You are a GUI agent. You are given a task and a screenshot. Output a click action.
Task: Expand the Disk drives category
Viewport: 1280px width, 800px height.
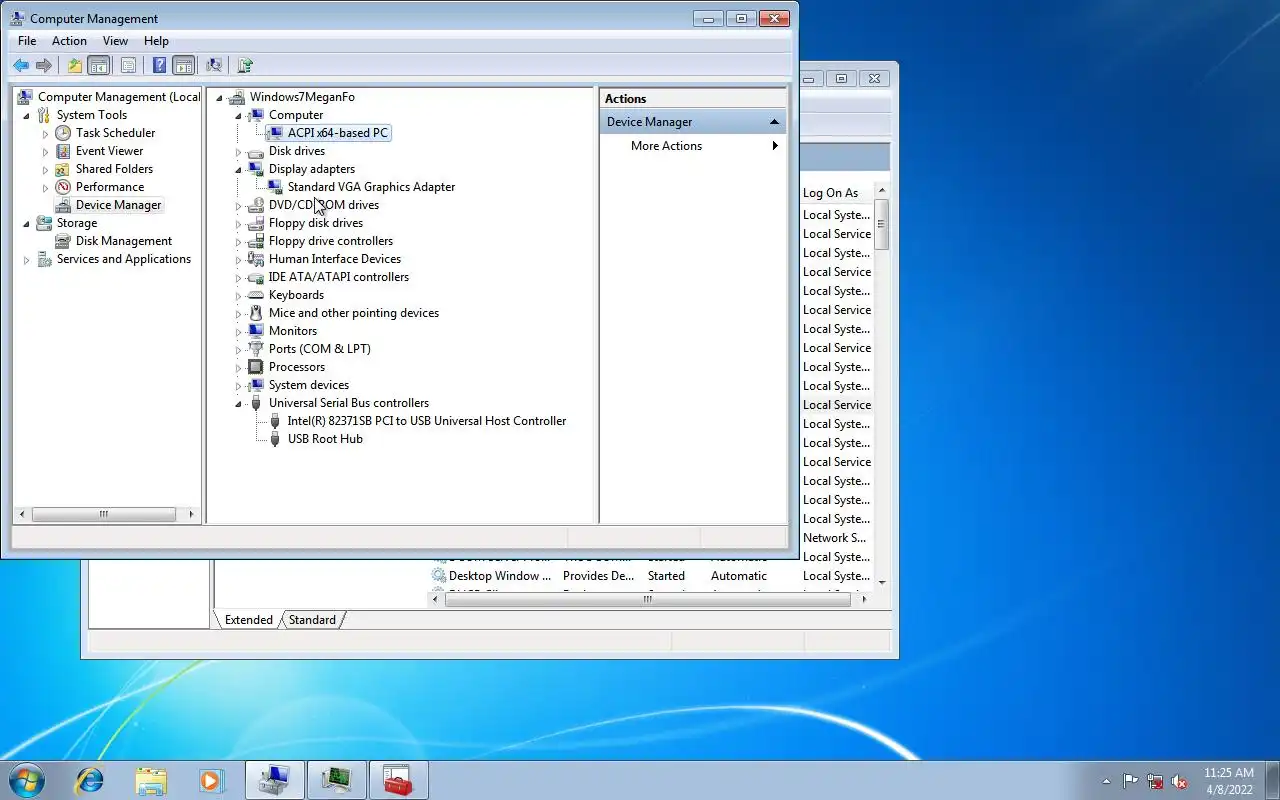click(x=239, y=152)
